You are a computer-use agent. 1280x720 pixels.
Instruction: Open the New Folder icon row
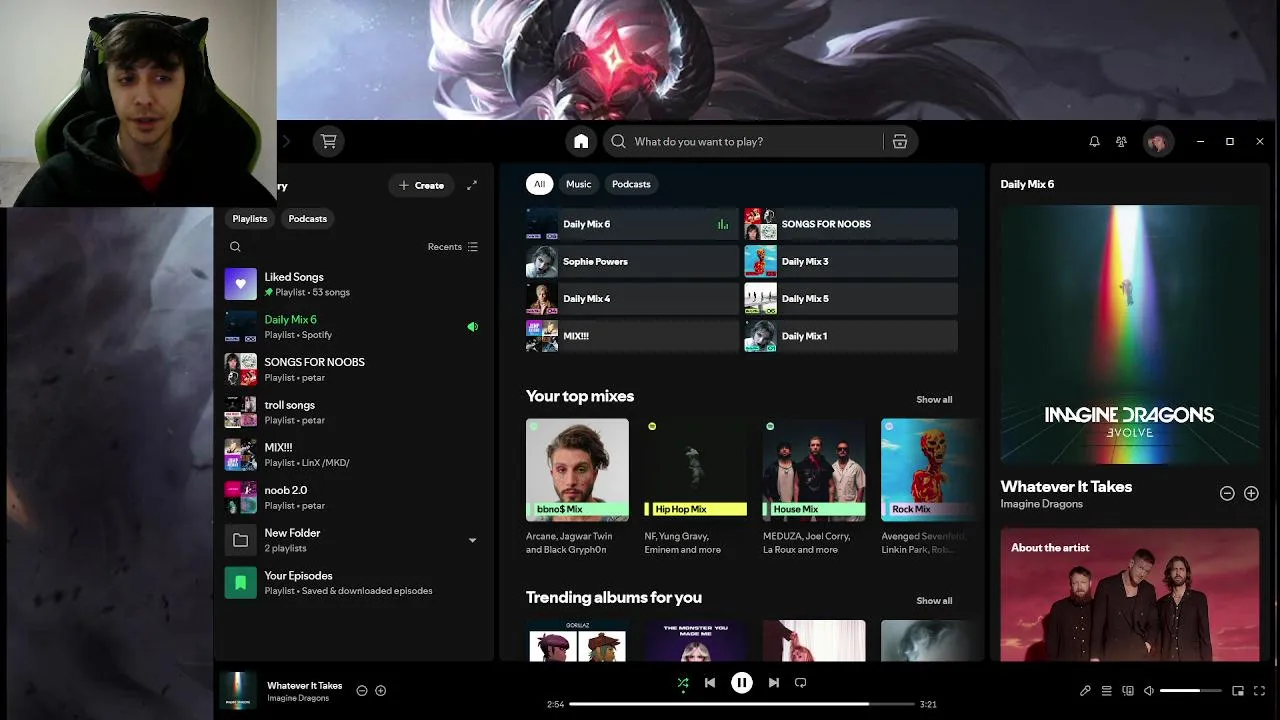[352, 540]
